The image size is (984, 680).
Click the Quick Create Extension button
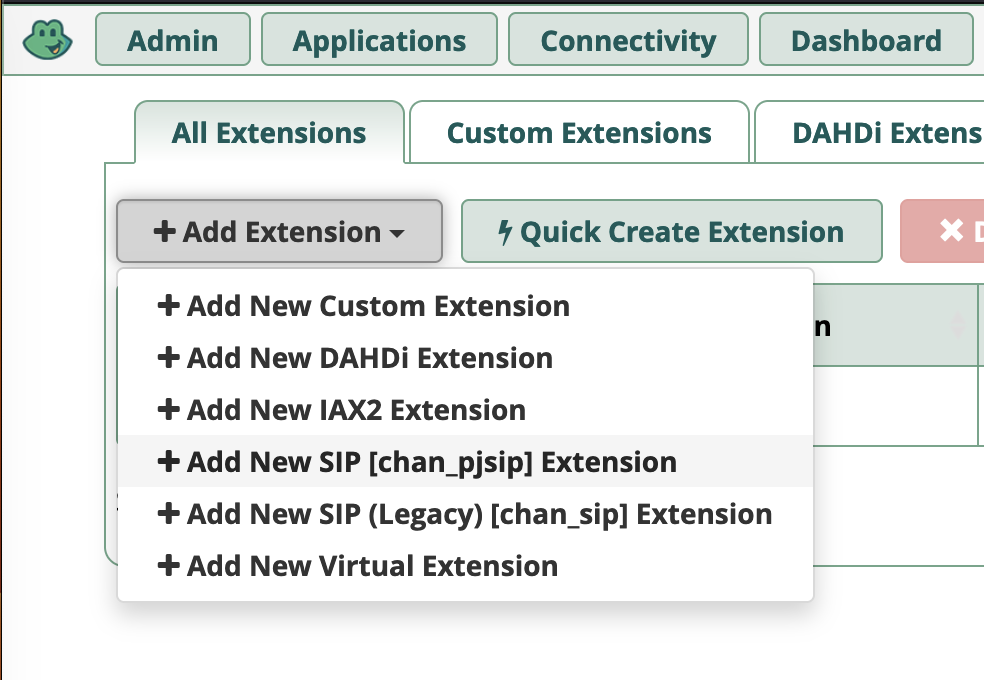(671, 231)
